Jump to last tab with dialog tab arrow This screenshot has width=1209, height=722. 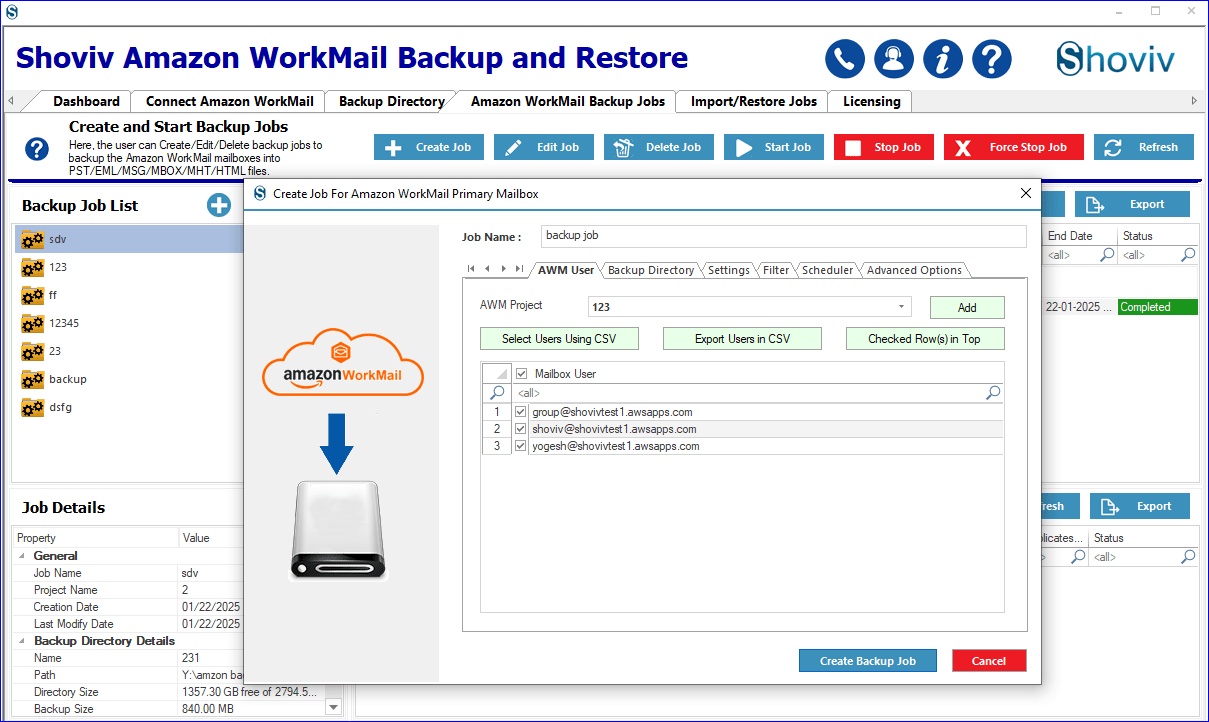pyautogui.click(x=519, y=269)
